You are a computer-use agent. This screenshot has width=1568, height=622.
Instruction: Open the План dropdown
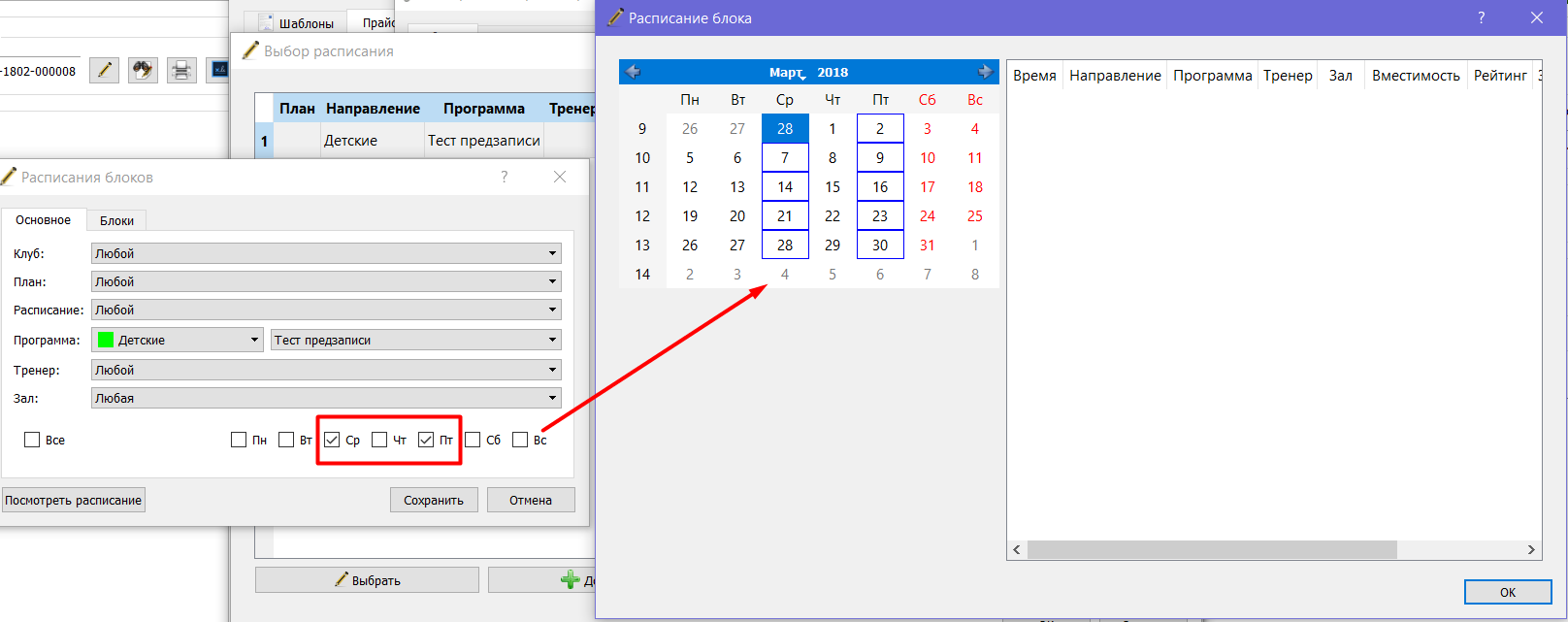(326, 281)
